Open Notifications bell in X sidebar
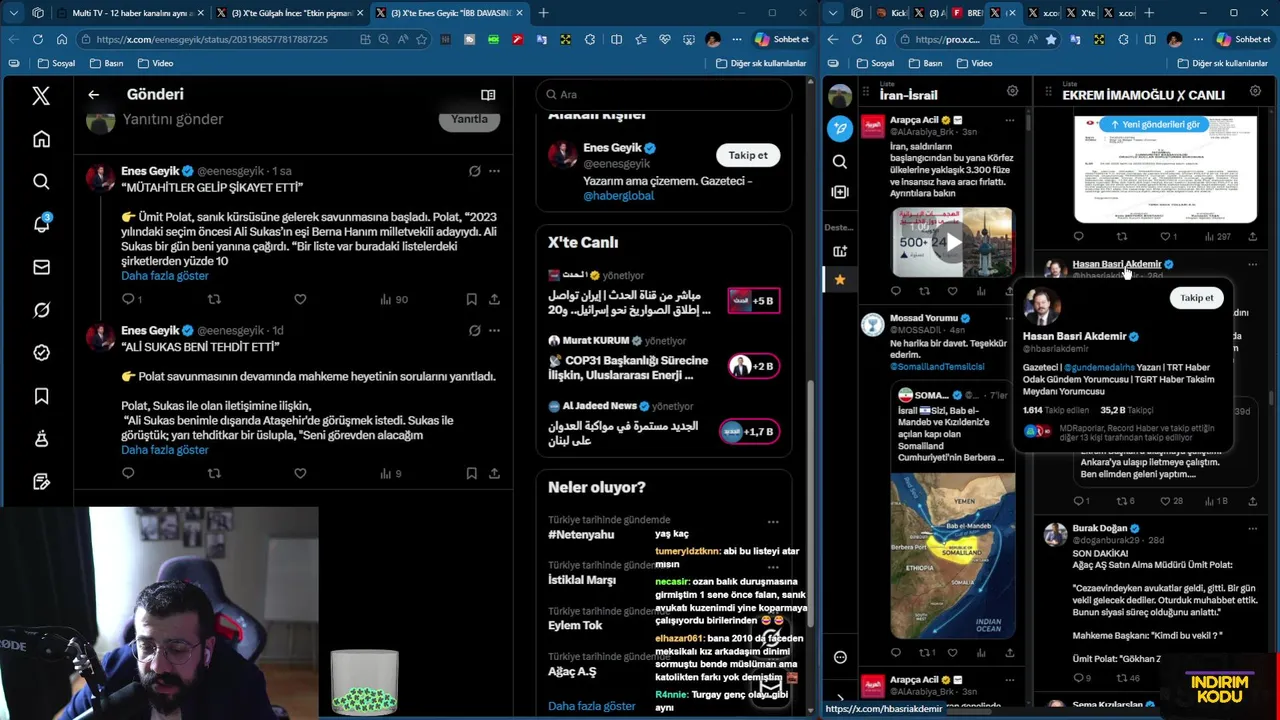Image resolution: width=1280 pixels, height=720 pixels. (x=41, y=224)
